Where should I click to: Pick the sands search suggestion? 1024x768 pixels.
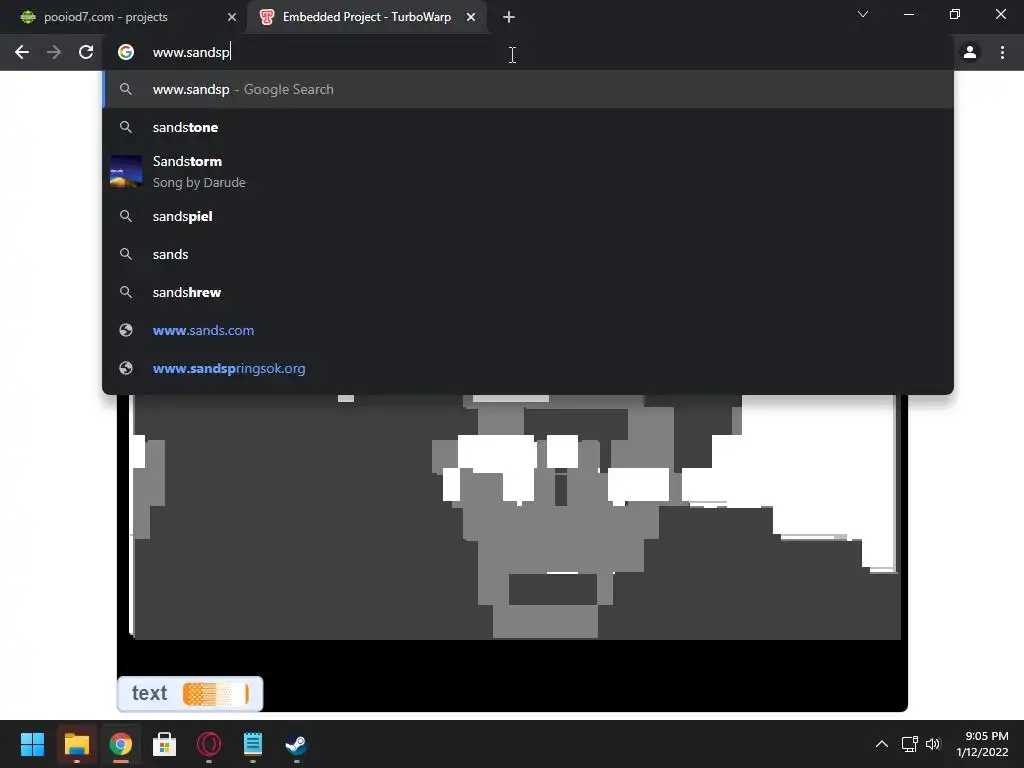pyautogui.click(x=528, y=254)
